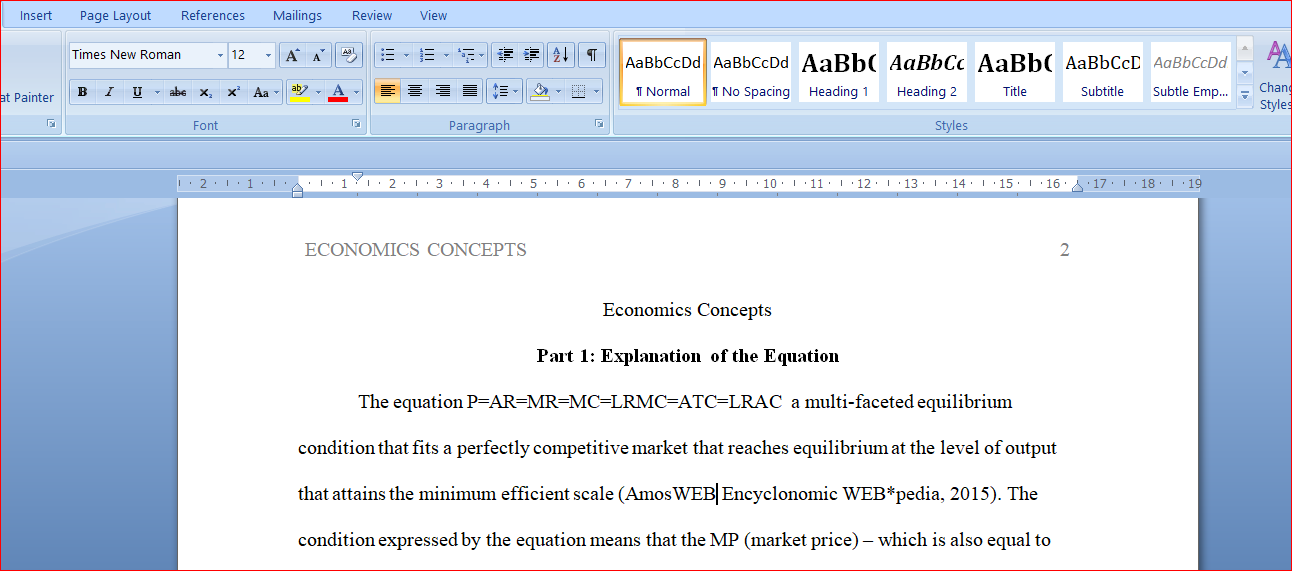Expand the shading color dropdown arrow
Viewport: 1292px width, 571px height.
point(558,92)
